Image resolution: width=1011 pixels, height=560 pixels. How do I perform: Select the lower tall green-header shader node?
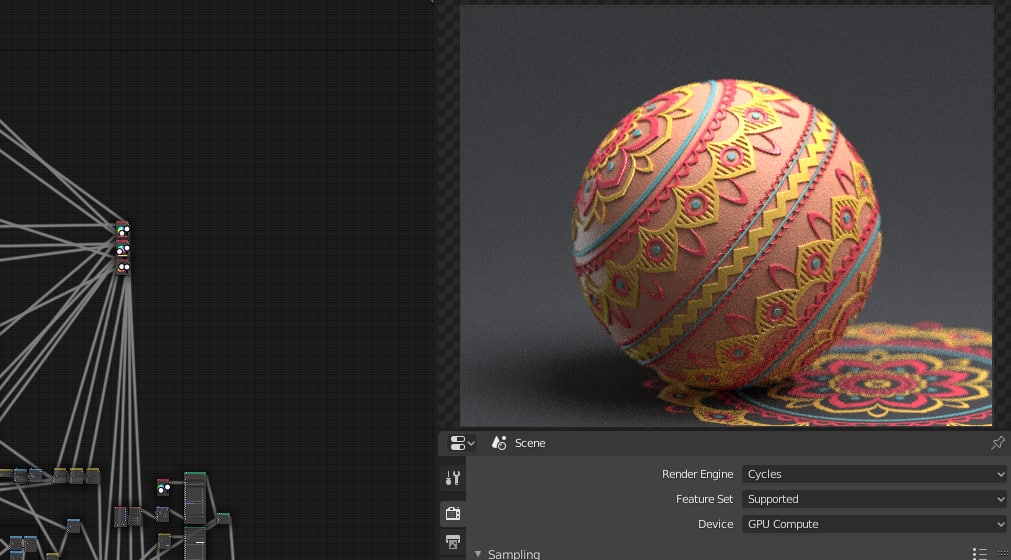point(195,543)
